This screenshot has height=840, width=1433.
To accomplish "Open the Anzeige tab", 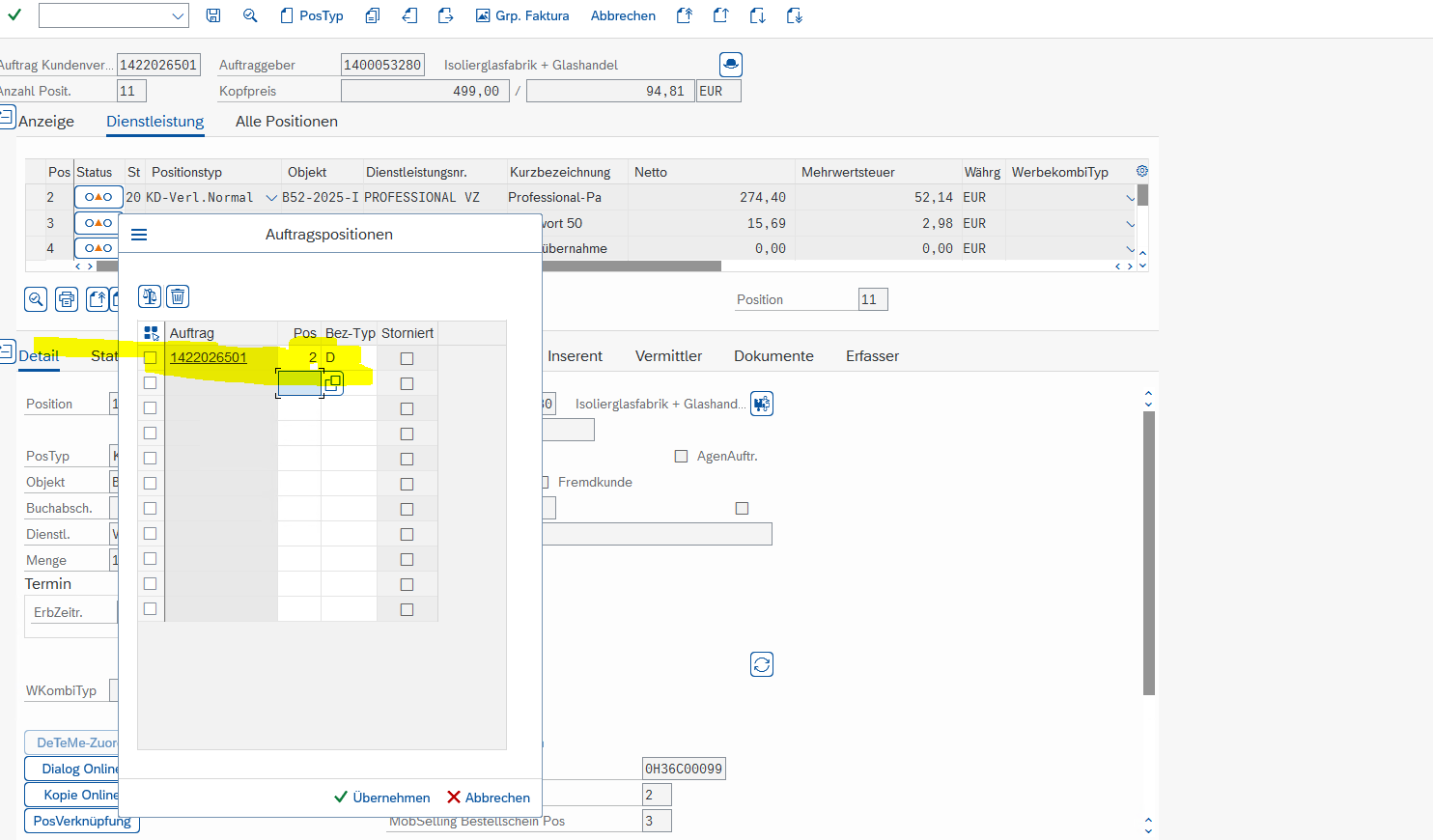I will click(45, 121).
